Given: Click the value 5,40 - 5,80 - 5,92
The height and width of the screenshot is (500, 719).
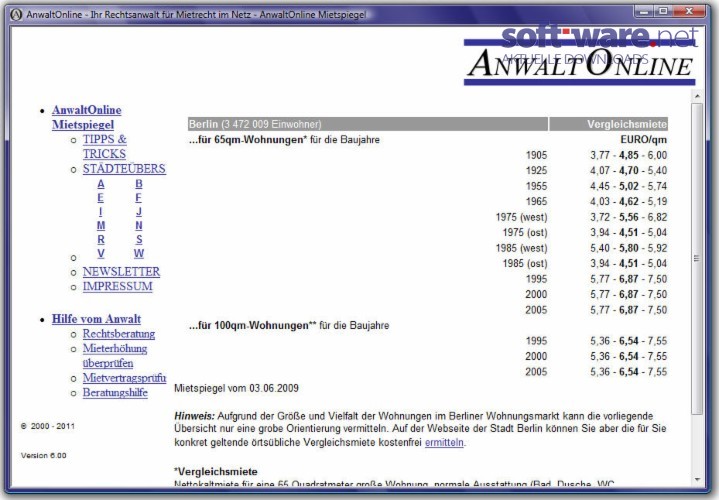Looking at the screenshot, I should [629, 248].
